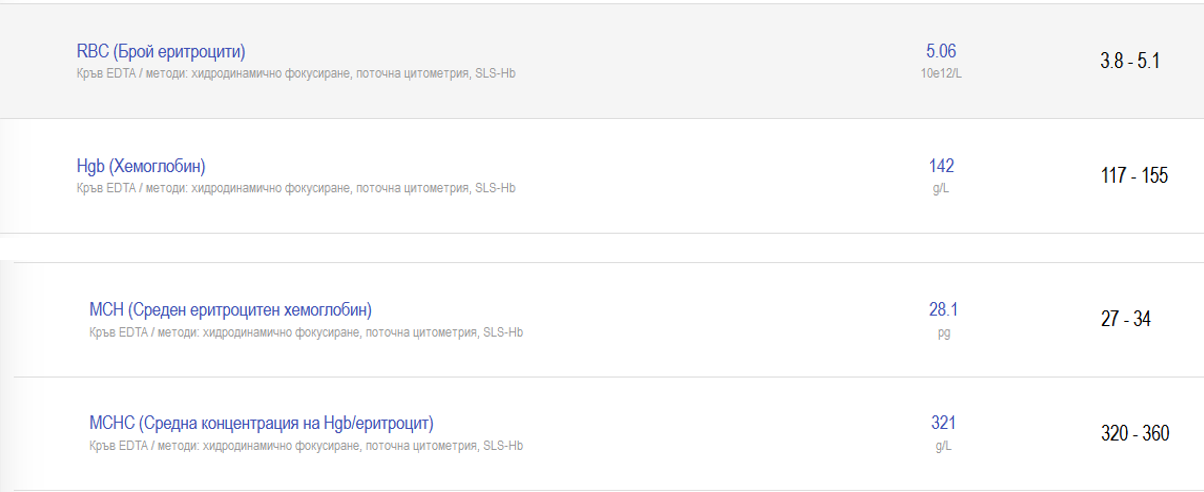This screenshot has height=492, width=1204.
Task: Click the Hgb (Хемоглобин) test name
Action: click(x=141, y=166)
